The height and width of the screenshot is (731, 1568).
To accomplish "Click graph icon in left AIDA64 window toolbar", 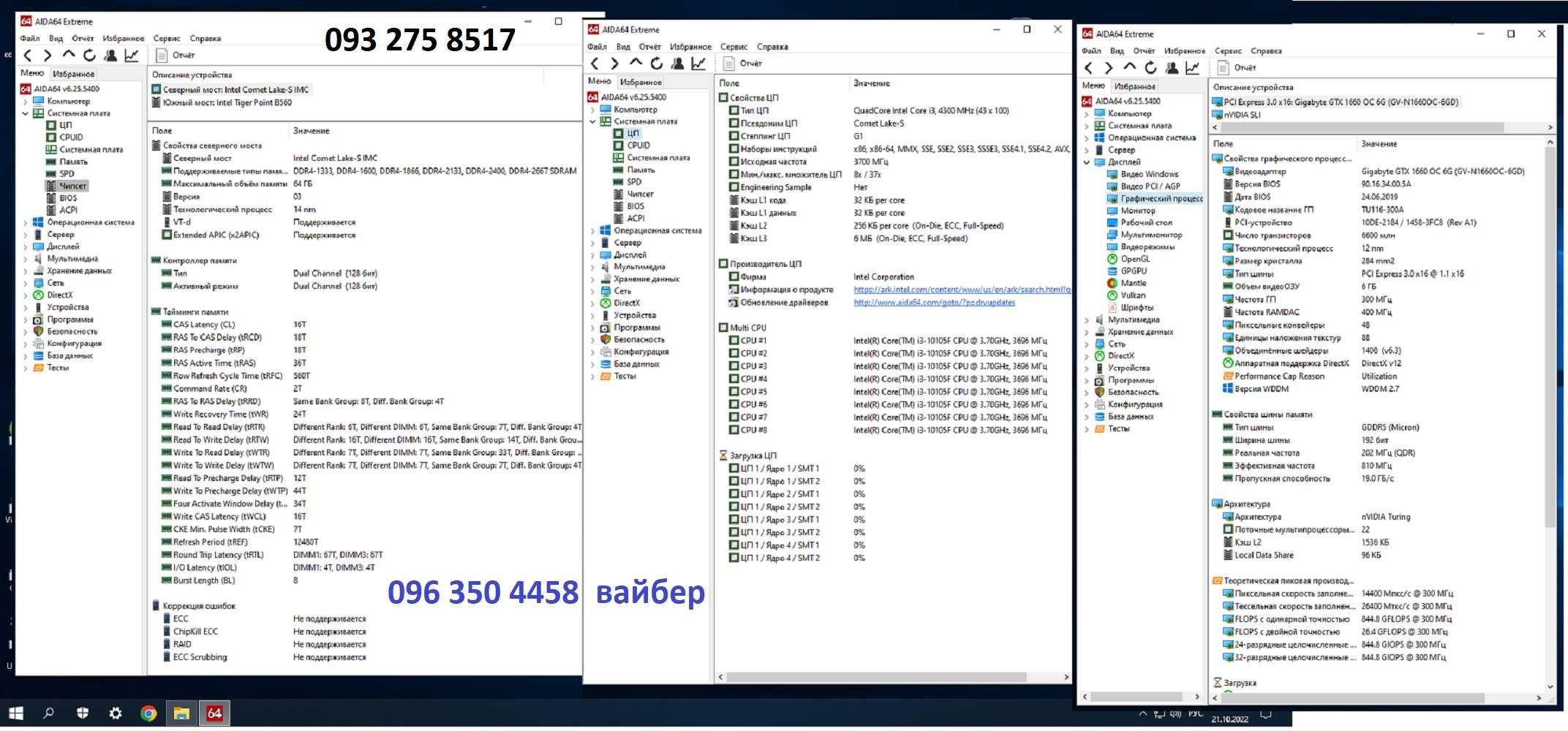I will tap(132, 56).
